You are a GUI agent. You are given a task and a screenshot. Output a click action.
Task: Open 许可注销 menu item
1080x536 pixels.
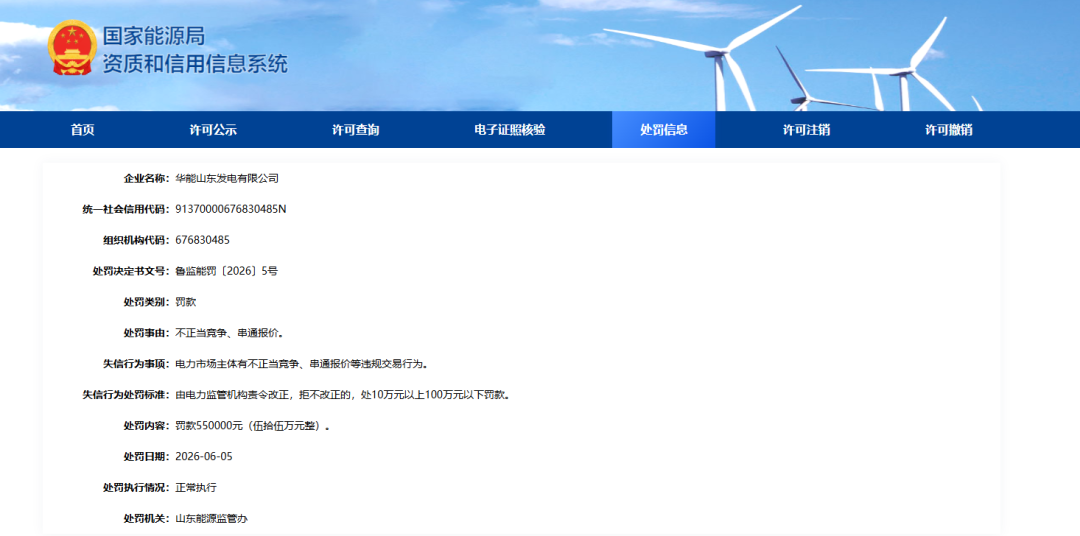(x=806, y=130)
